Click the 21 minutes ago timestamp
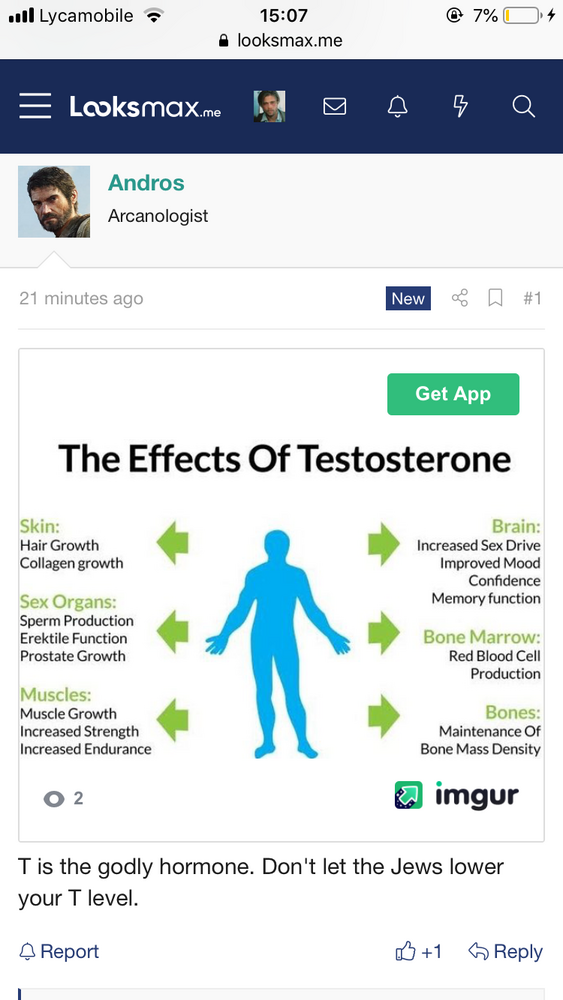563x1000 pixels. (x=81, y=298)
